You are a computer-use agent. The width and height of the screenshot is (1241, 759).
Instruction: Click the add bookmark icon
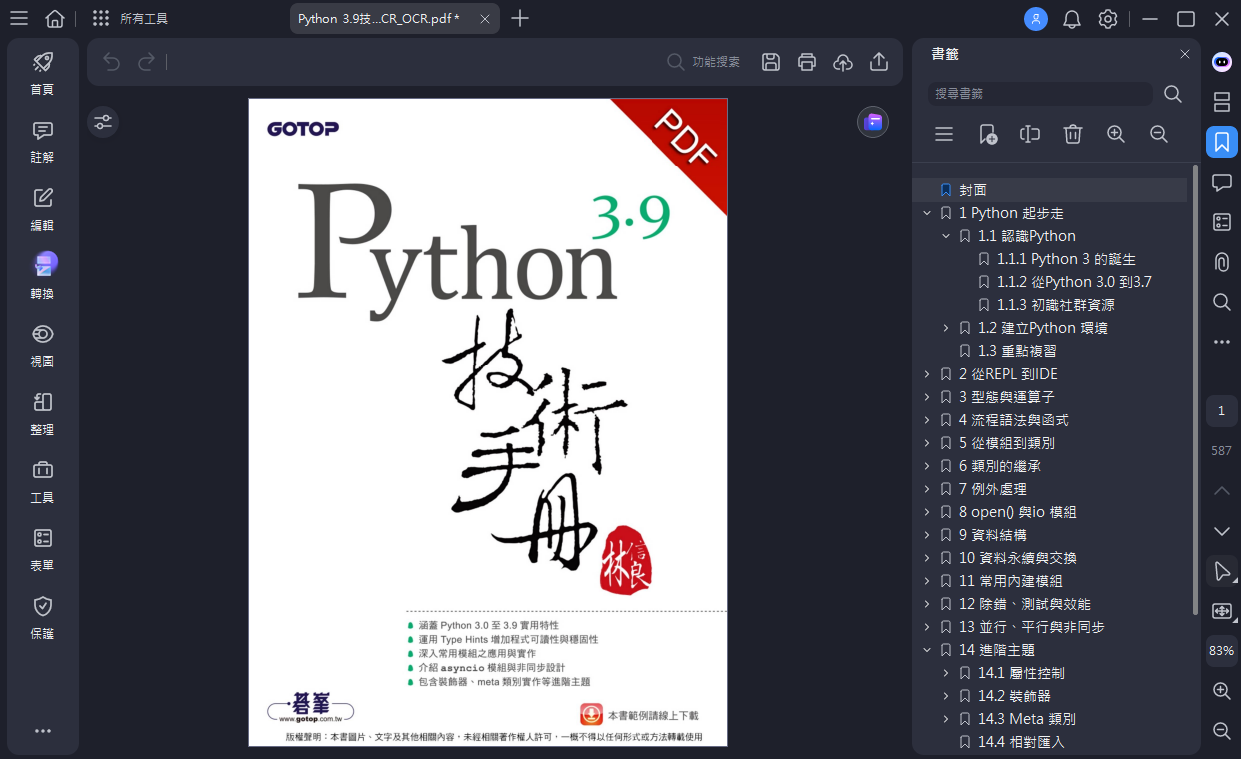988,134
